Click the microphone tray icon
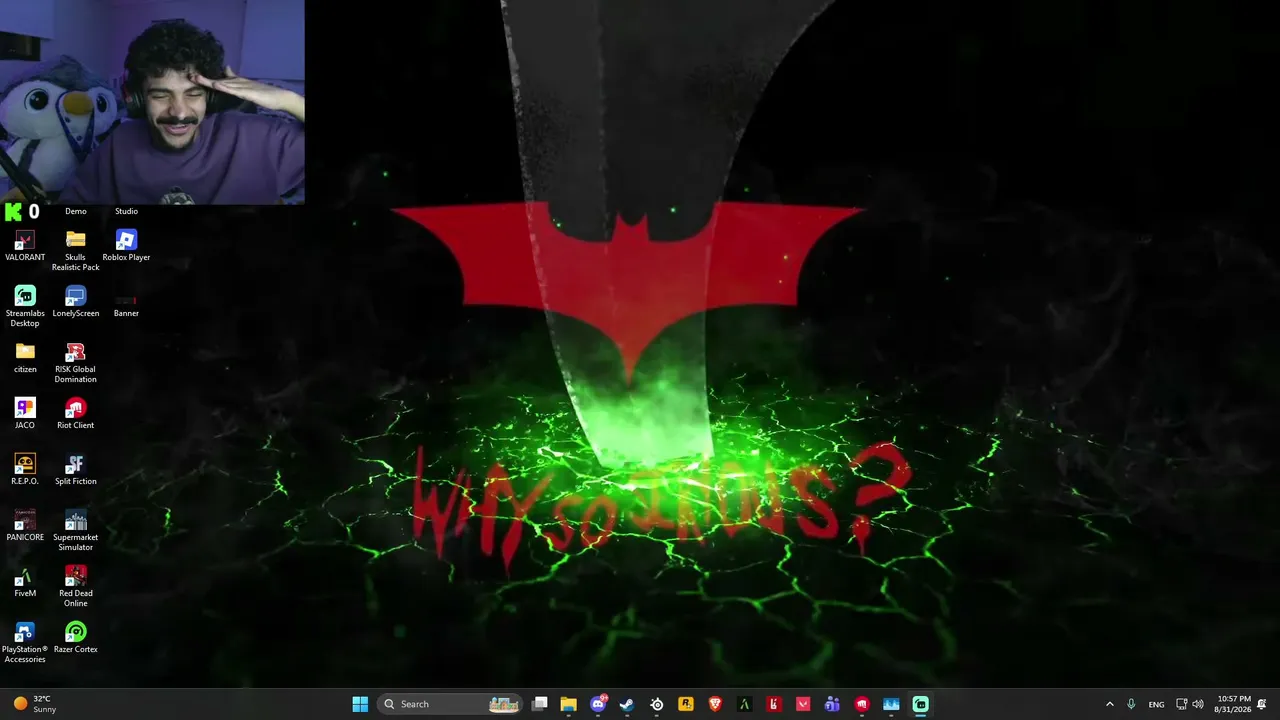This screenshot has height=720, width=1280. pyautogui.click(x=1131, y=704)
